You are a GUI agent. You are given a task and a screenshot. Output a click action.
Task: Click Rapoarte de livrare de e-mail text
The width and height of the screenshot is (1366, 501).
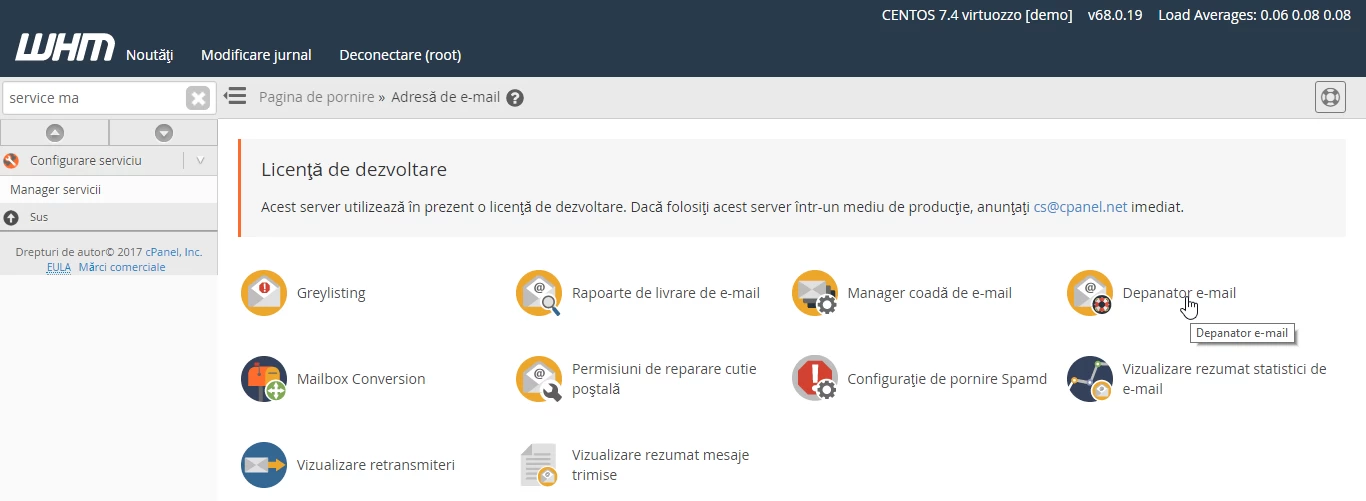[x=666, y=293]
